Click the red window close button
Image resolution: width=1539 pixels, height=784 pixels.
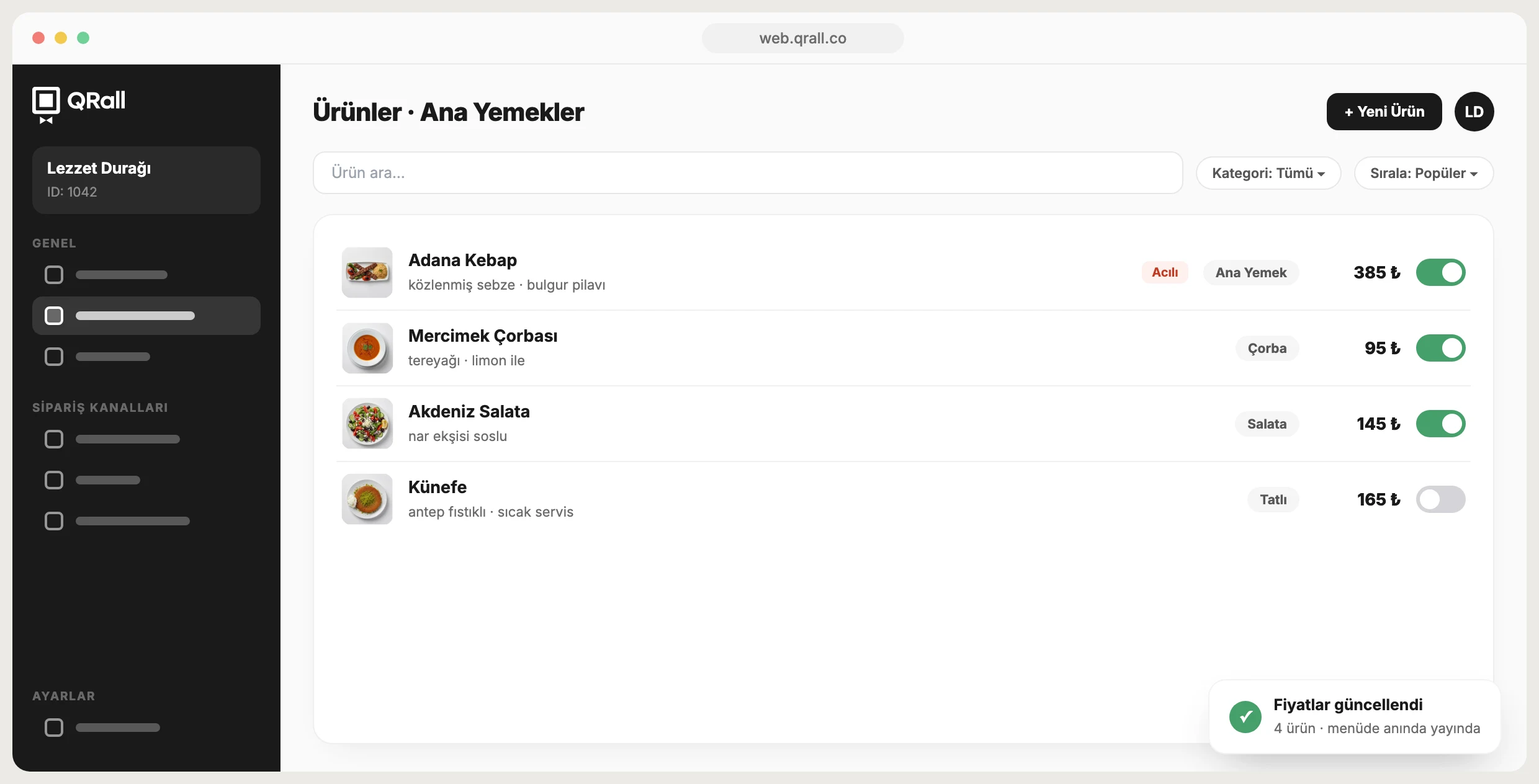38,38
